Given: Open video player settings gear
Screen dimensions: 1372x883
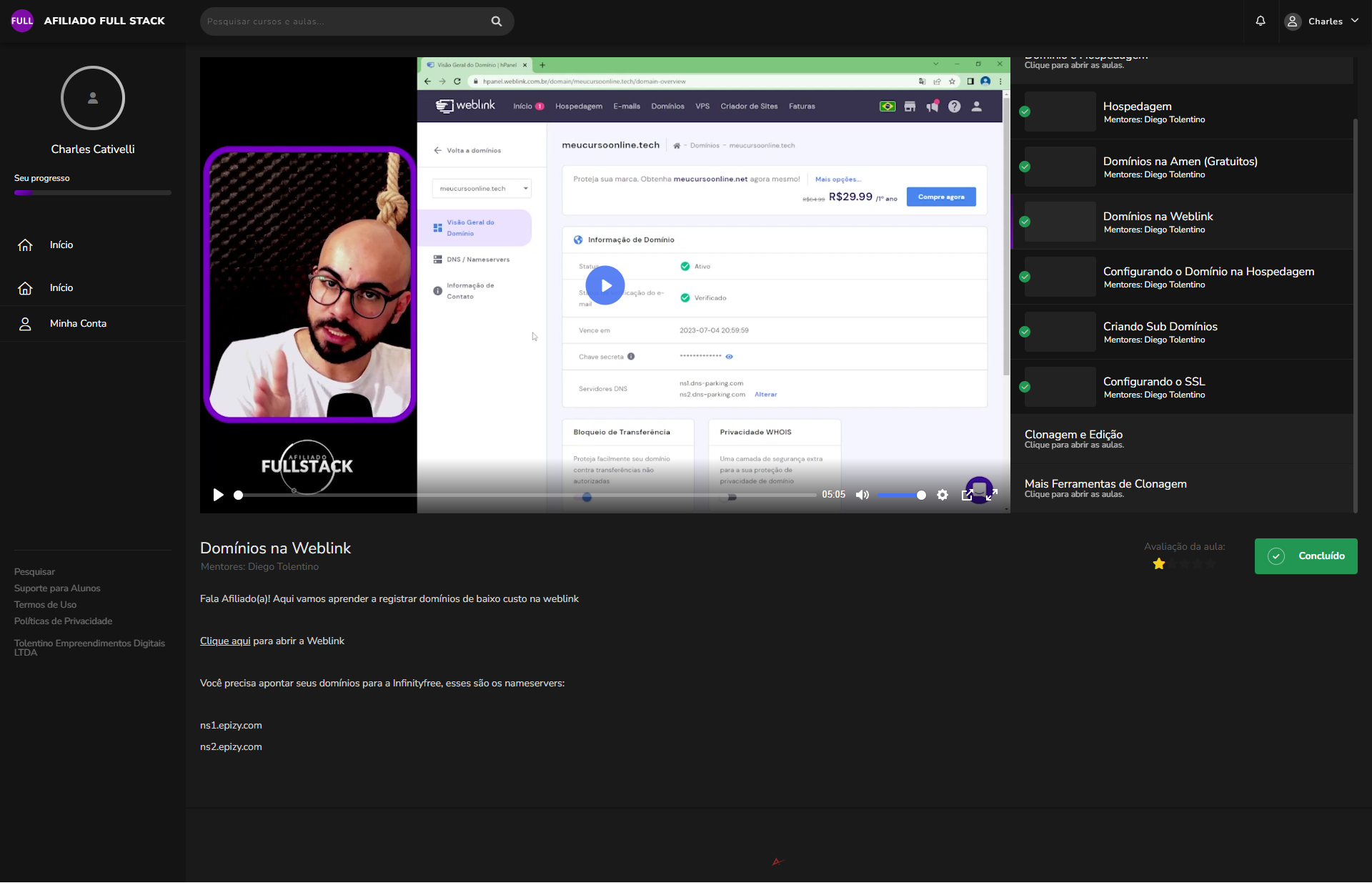Looking at the screenshot, I should coord(943,495).
